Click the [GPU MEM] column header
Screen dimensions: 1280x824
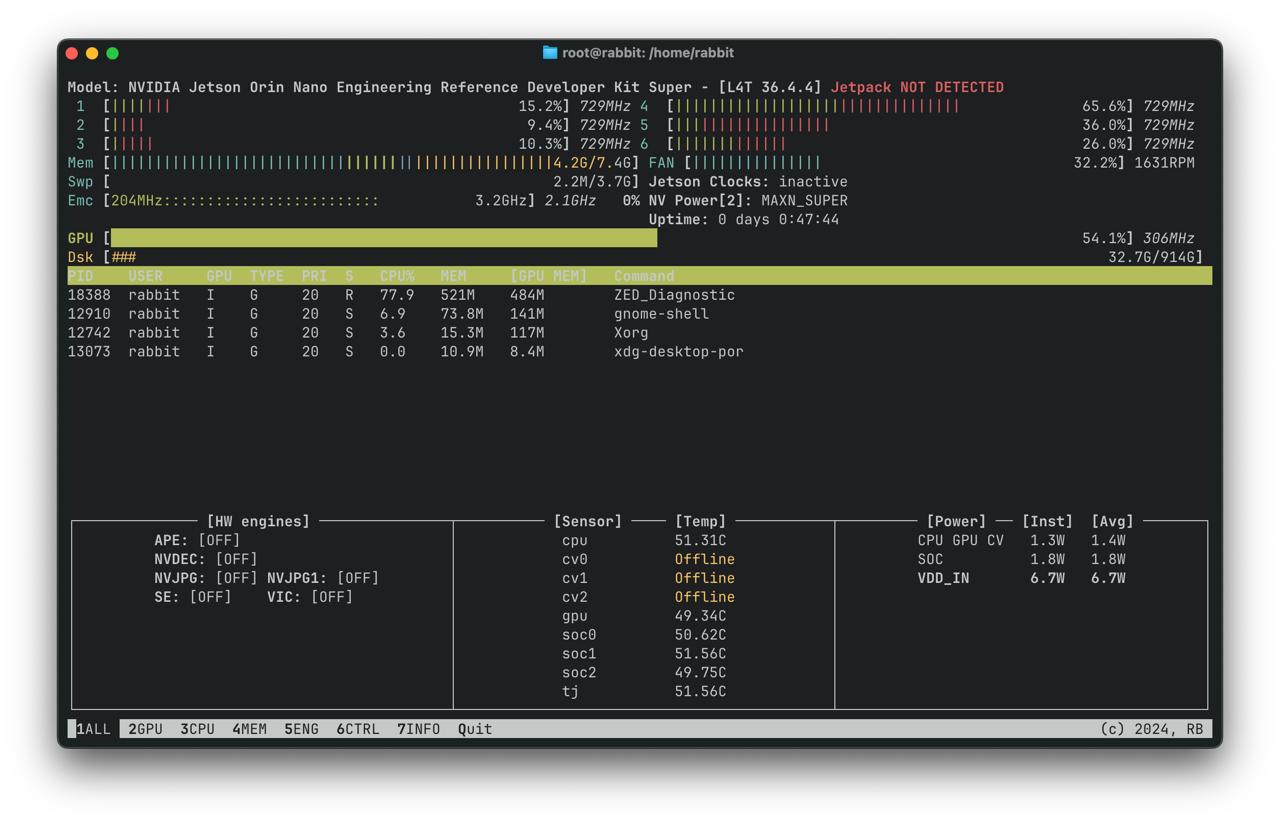(548, 276)
